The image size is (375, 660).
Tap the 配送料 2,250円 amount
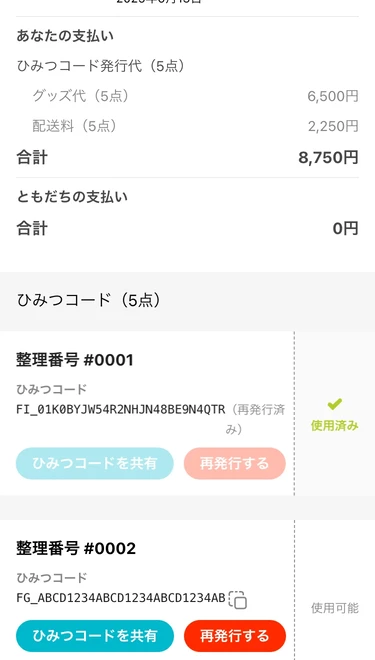[x=333, y=126]
